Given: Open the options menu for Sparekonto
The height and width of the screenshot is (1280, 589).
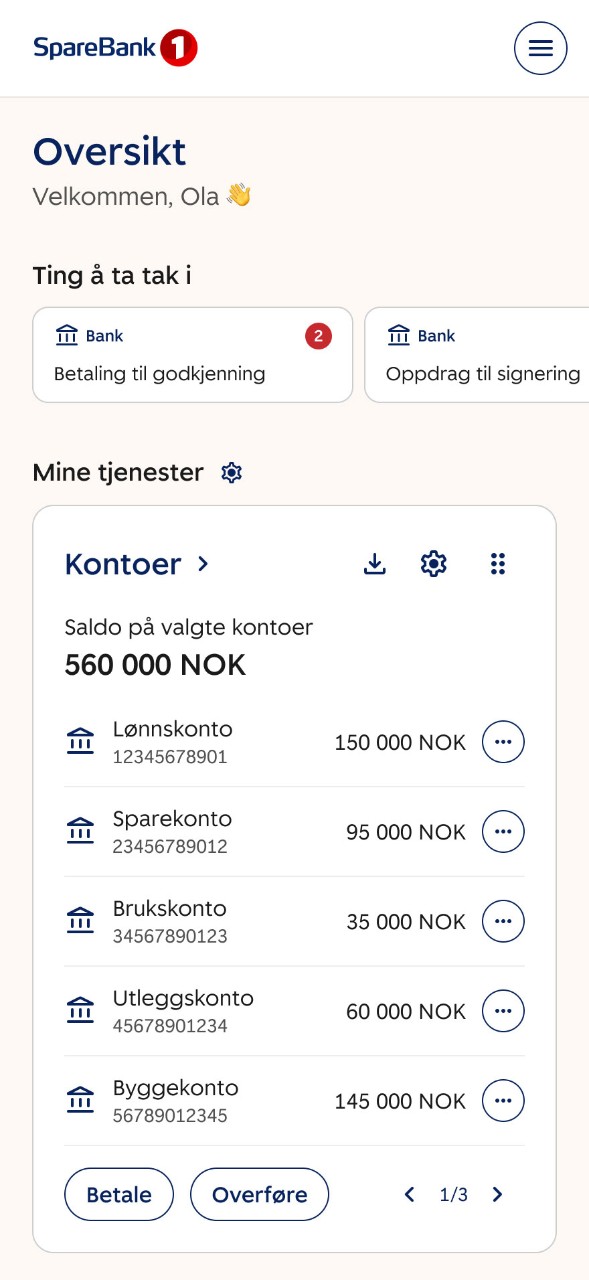Looking at the screenshot, I should pos(503,831).
